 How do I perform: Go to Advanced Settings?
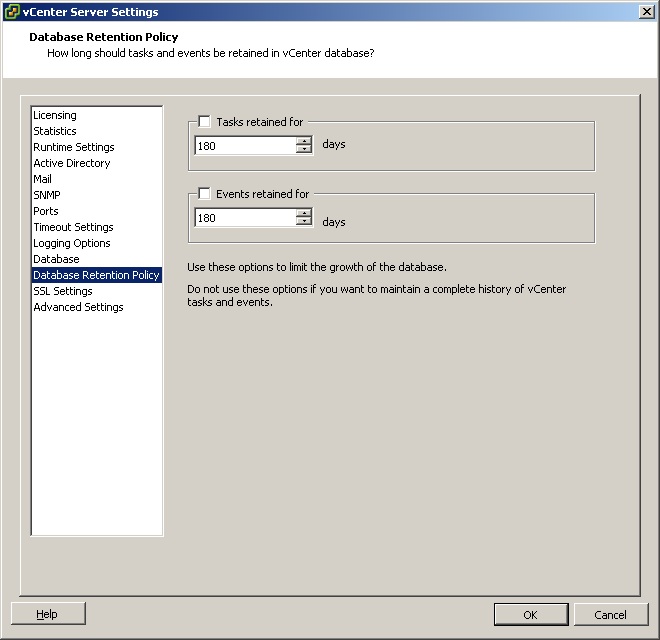pos(97,307)
